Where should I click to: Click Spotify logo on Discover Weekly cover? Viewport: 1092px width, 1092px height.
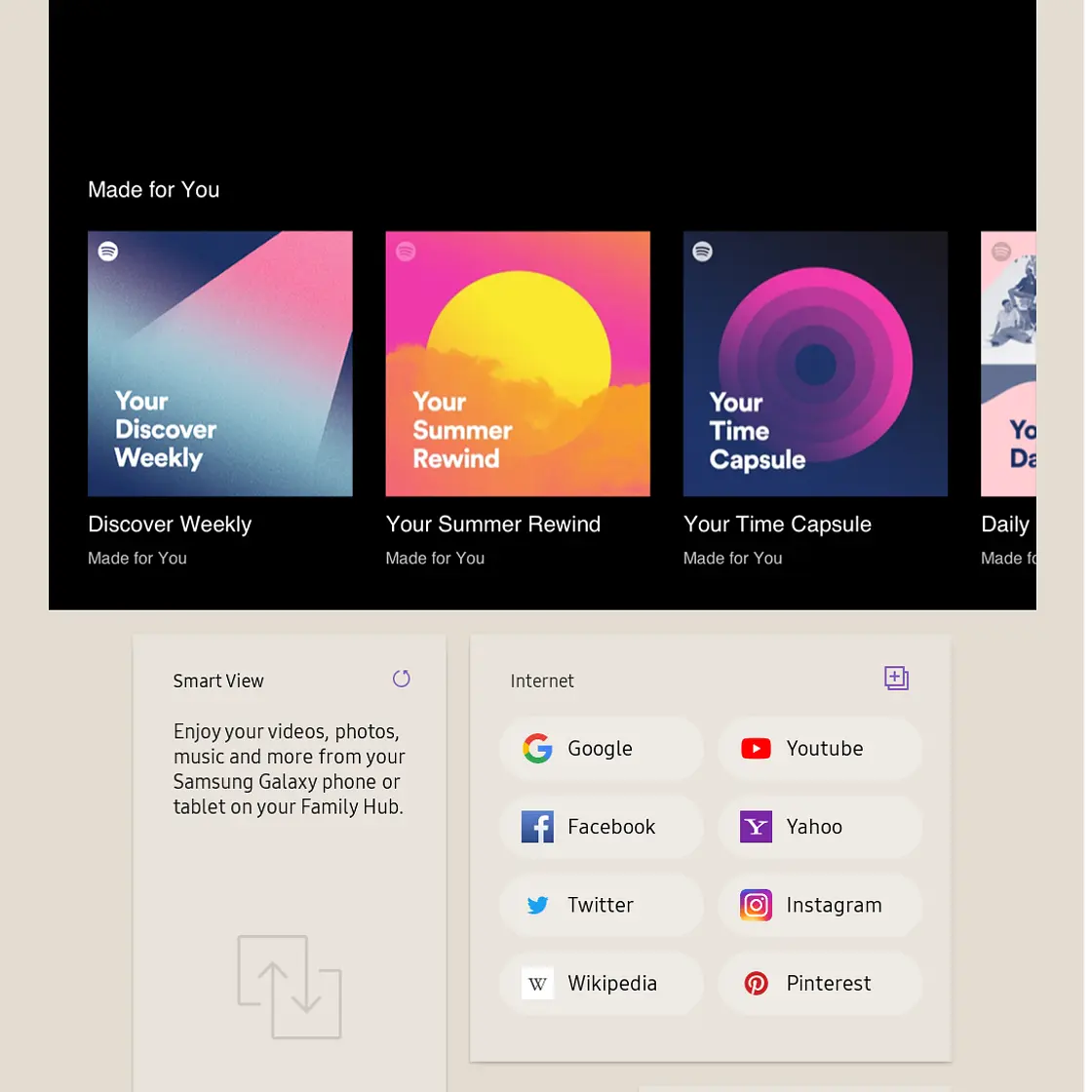[108, 251]
